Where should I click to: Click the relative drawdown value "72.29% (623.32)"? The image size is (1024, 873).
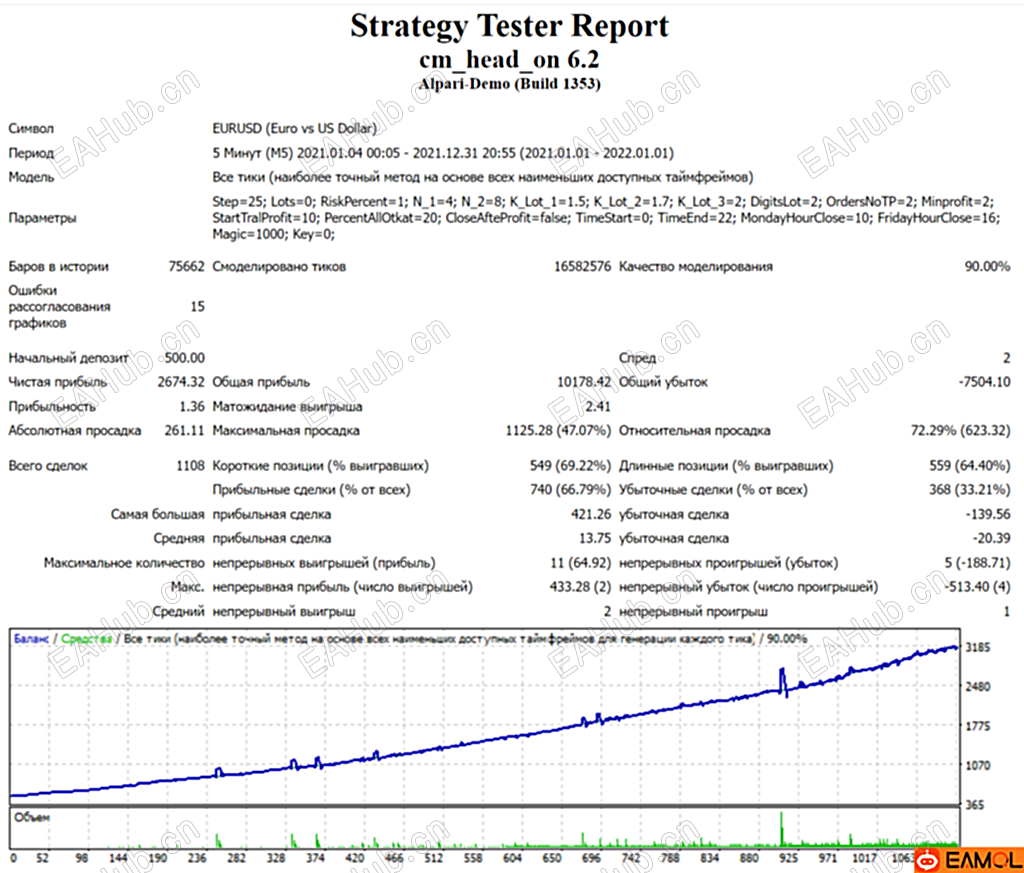coord(960,430)
